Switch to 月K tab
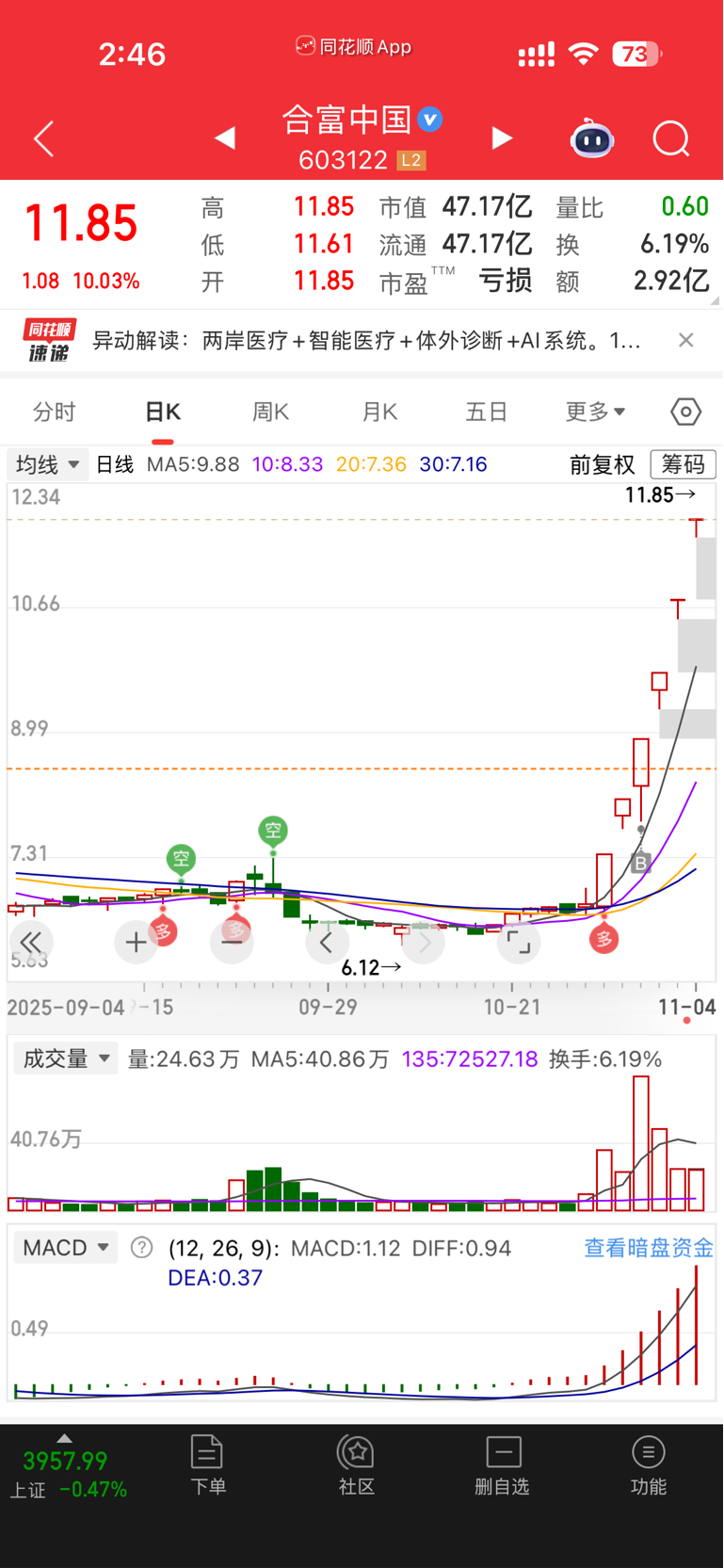 379,412
